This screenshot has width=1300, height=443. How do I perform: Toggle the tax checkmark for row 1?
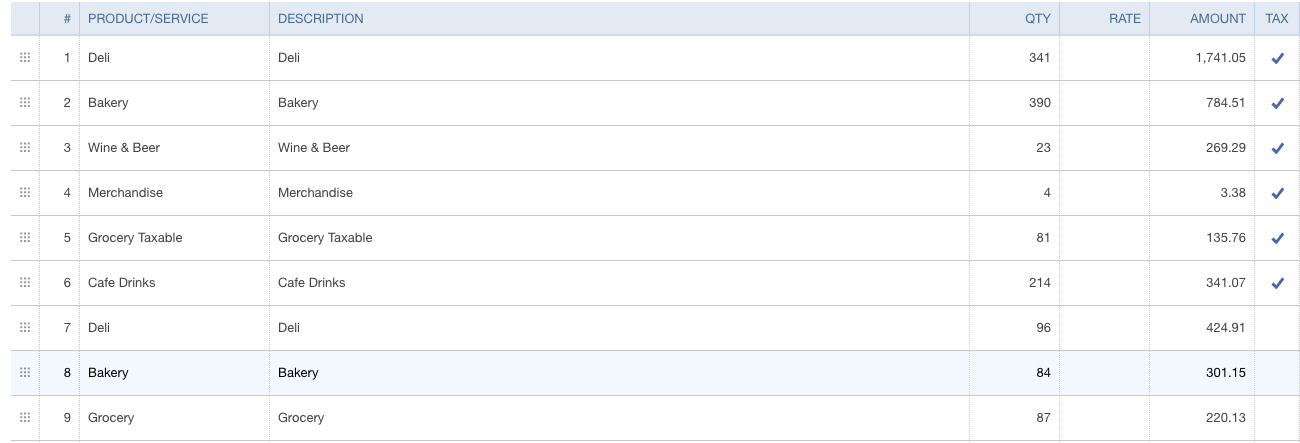tap(1277, 58)
